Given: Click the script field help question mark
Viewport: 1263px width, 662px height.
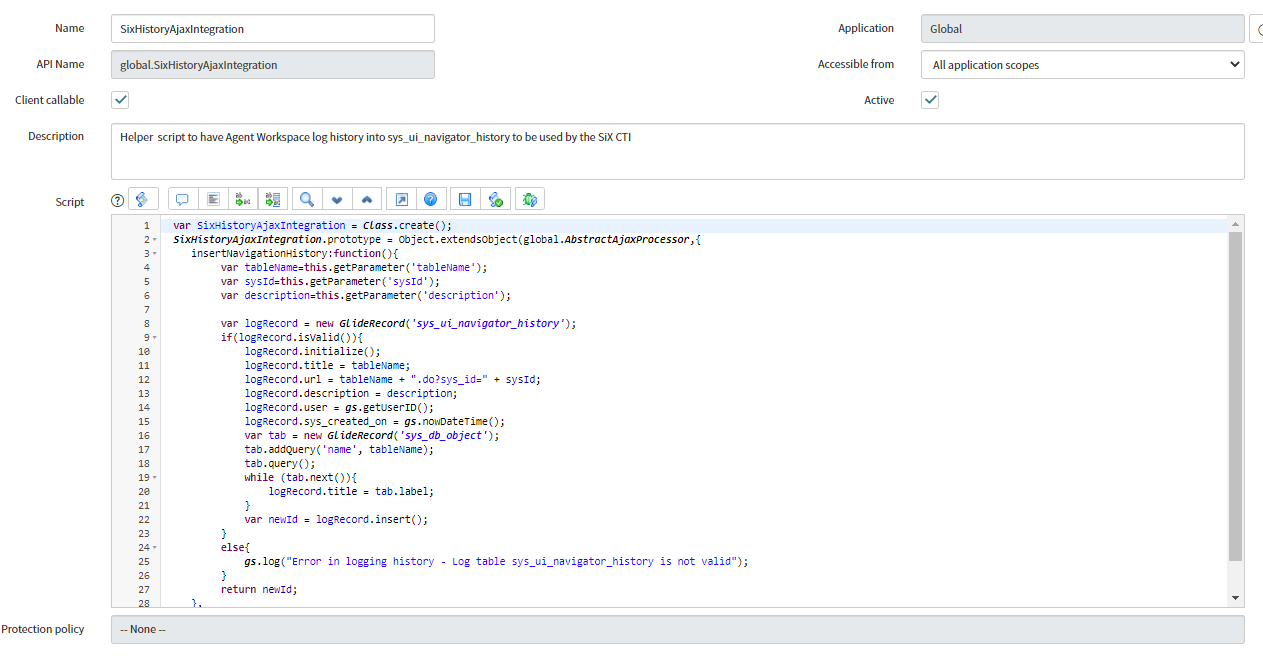Looking at the screenshot, I should tap(117, 200).
